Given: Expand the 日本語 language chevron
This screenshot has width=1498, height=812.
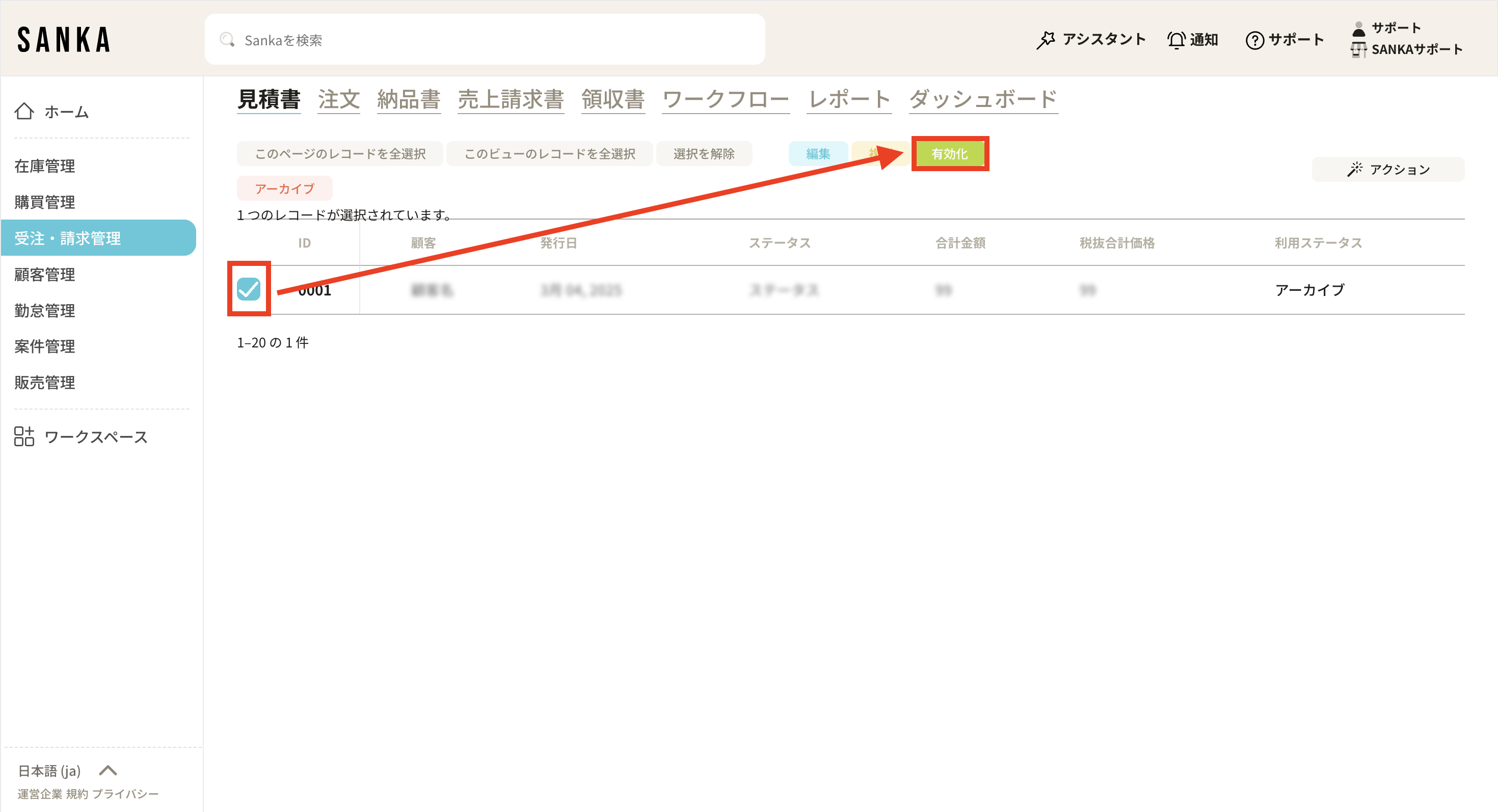Looking at the screenshot, I should 108,770.
